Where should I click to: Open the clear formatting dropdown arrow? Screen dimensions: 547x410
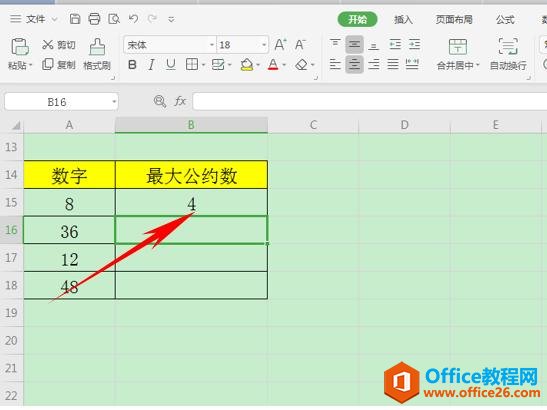pyautogui.click(x=313, y=65)
